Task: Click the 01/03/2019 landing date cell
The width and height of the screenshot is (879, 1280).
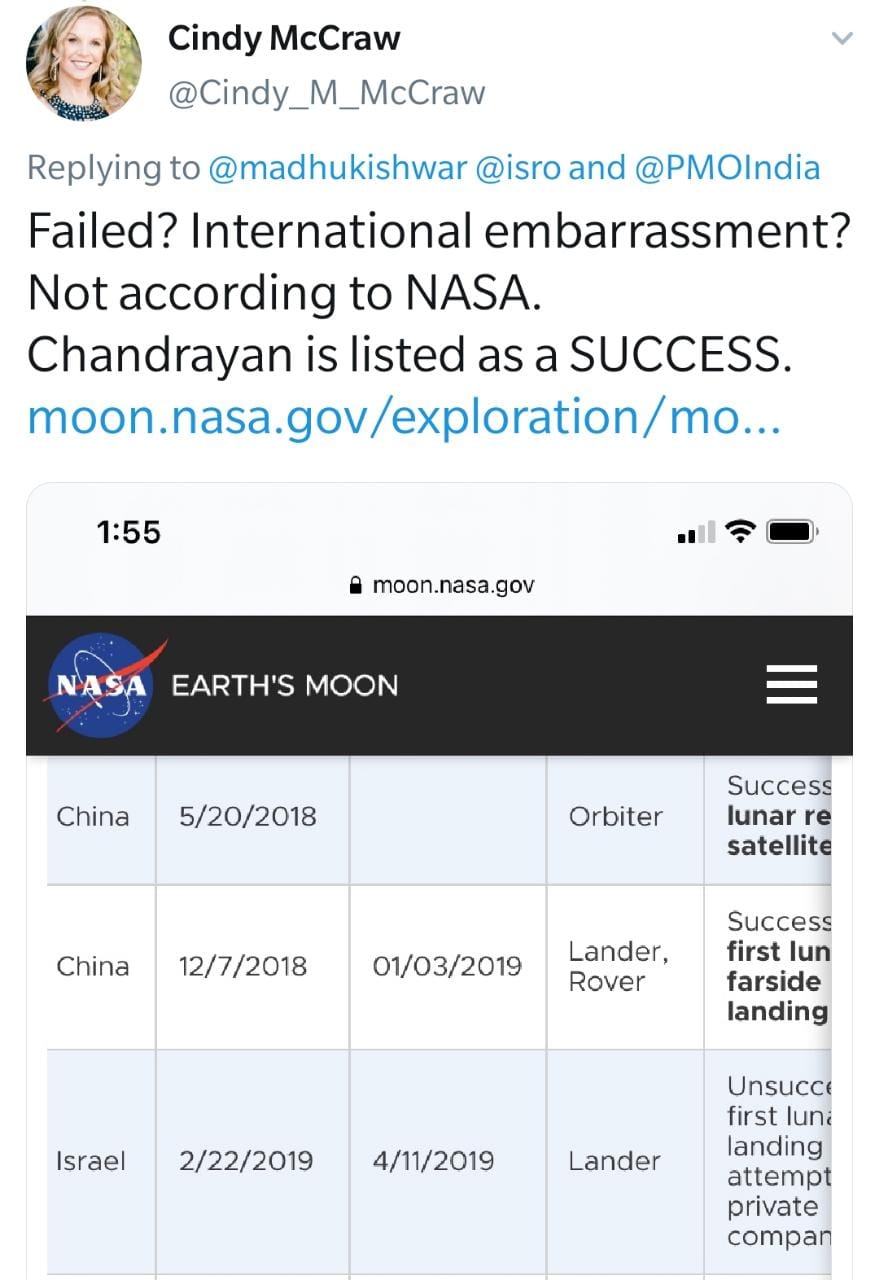Action: (x=446, y=966)
